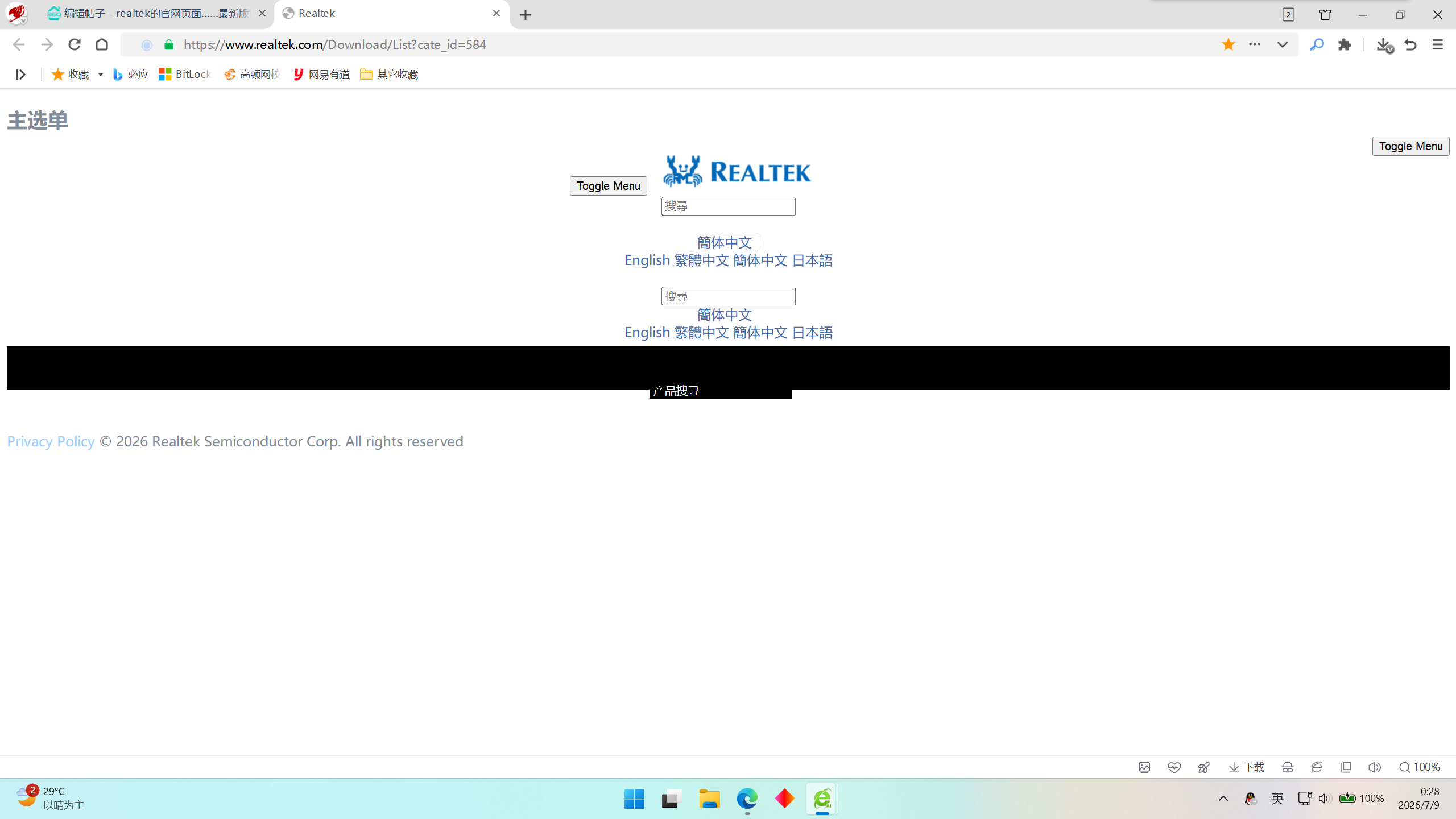1456x819 pixels.
Task: Reload the page with the refresh icon
Action: tap(75, 44)
